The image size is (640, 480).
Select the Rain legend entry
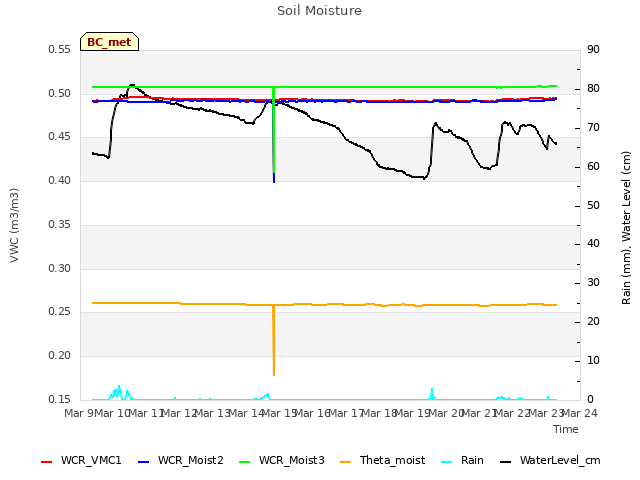point(462,460)
